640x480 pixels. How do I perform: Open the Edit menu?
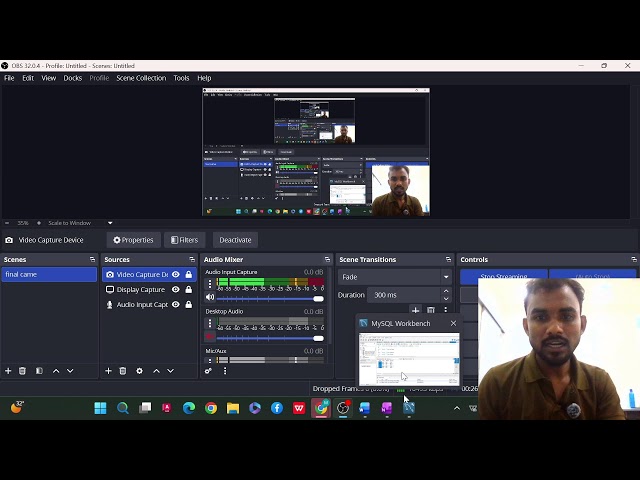pos(28,78)
